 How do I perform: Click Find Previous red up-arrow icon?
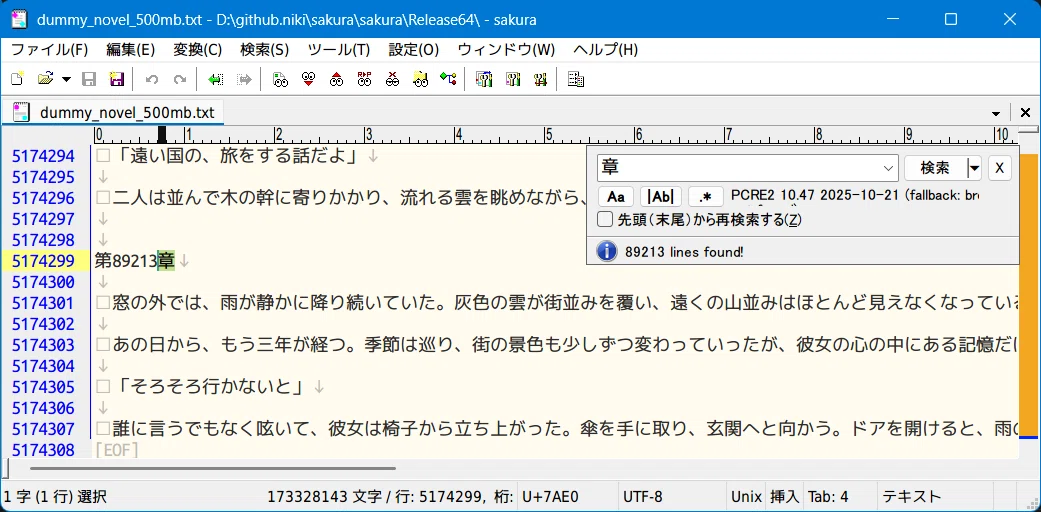(x=337, y=80)
